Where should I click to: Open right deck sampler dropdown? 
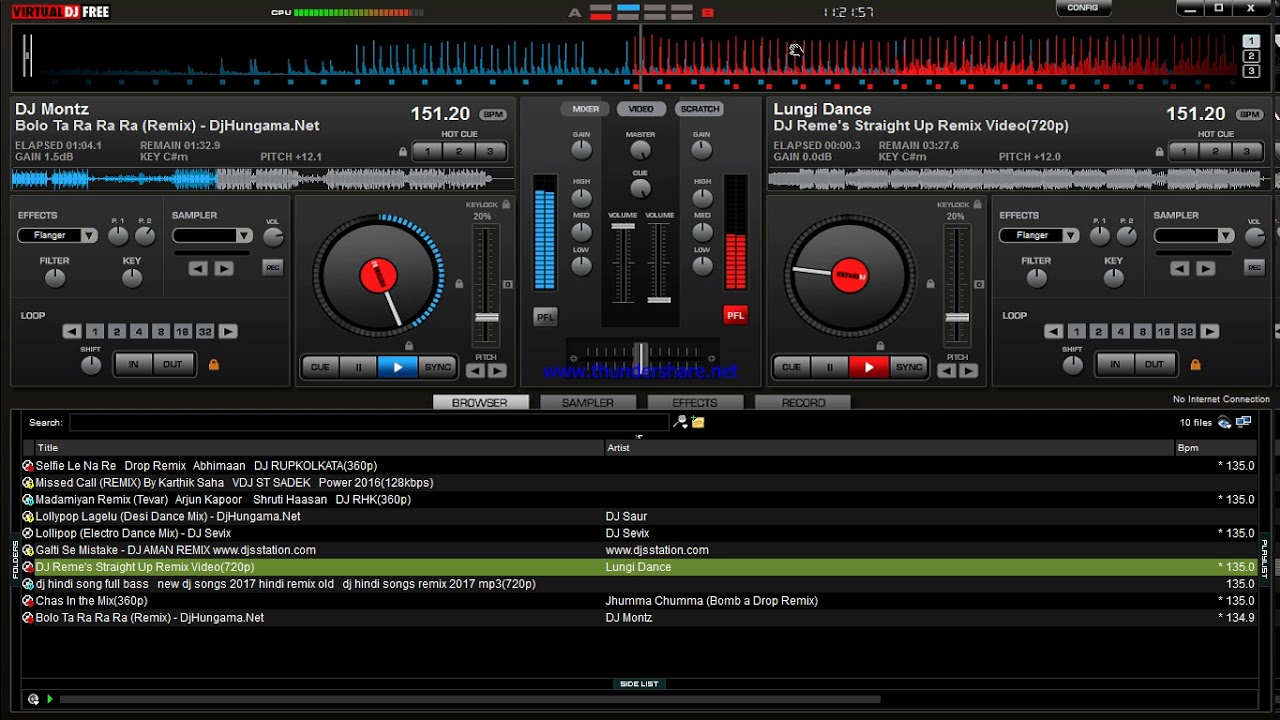pyautogui.click(x=1225, y=236)
